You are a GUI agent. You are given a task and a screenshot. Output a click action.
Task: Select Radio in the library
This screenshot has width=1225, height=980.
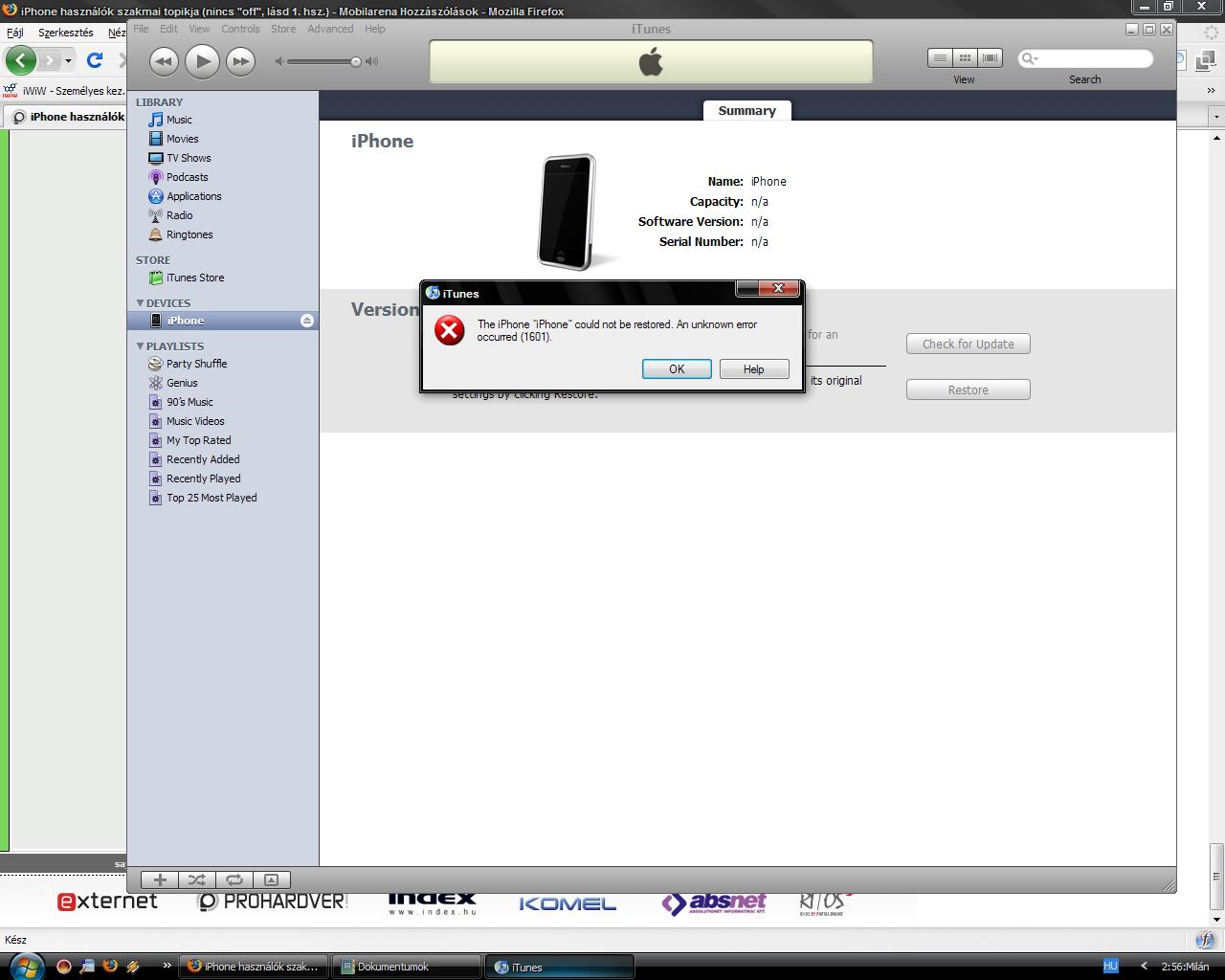[x=179, y=215]
